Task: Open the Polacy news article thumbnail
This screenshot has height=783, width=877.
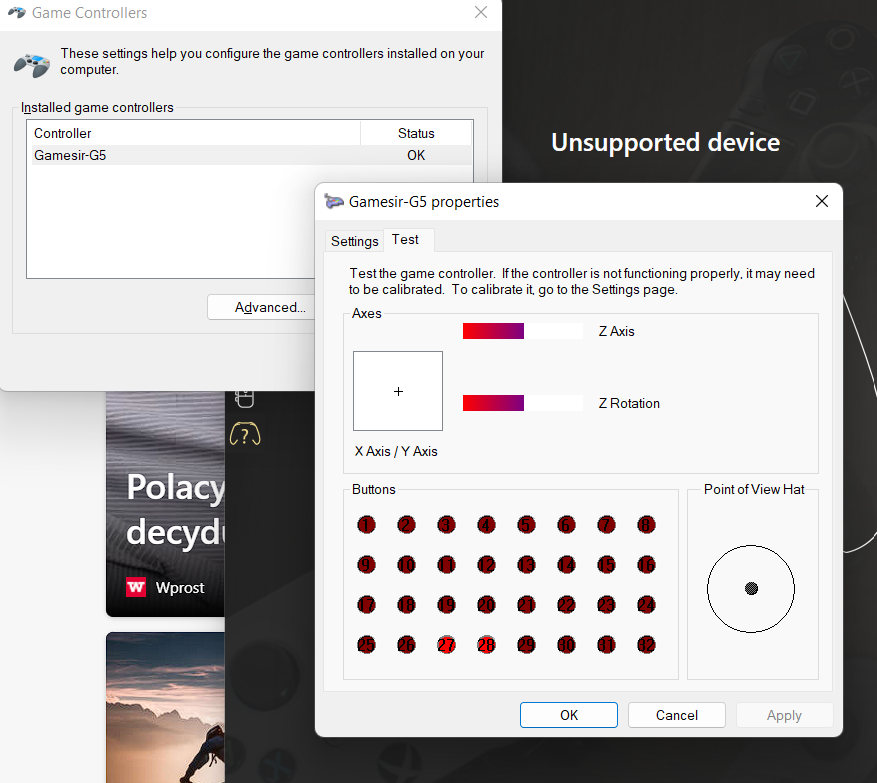Action: (166, 504)
